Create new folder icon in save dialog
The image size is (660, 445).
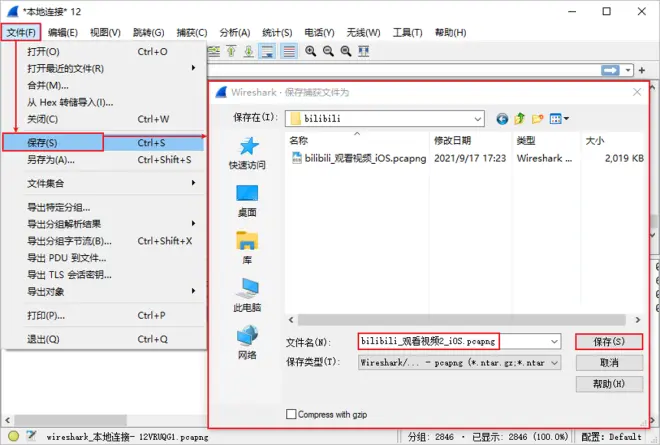538,119
